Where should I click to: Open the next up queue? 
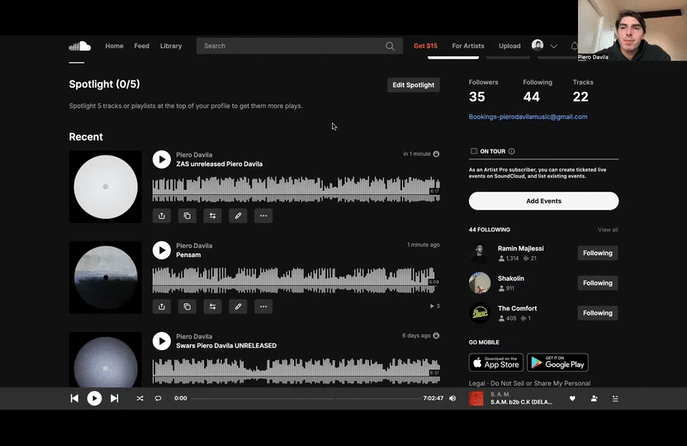click(x=615, y=398)
